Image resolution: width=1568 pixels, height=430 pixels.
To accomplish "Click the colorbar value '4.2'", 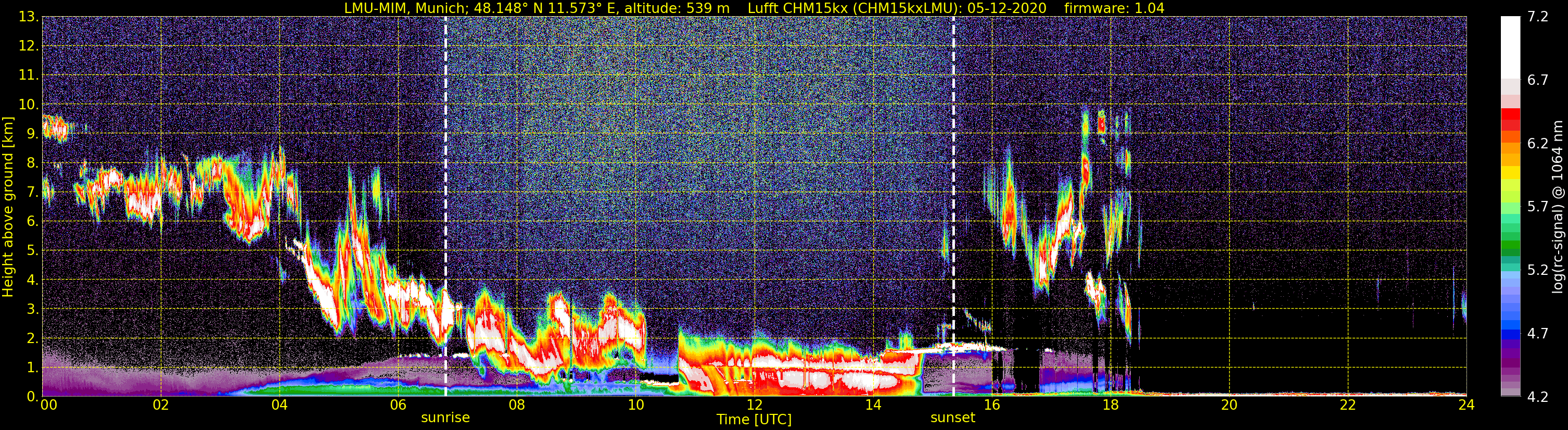I will tap(1538, 397).
